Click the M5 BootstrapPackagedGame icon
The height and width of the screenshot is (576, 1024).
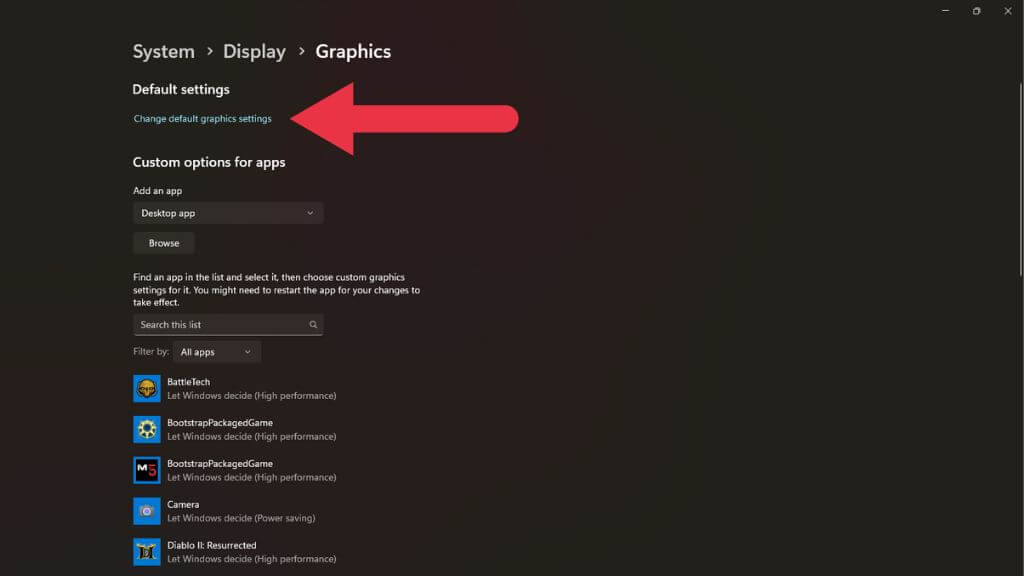[x=147, y=470]
